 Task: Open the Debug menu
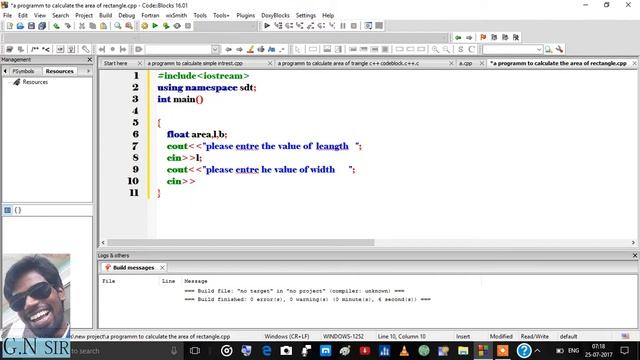(x=127, y=16)
